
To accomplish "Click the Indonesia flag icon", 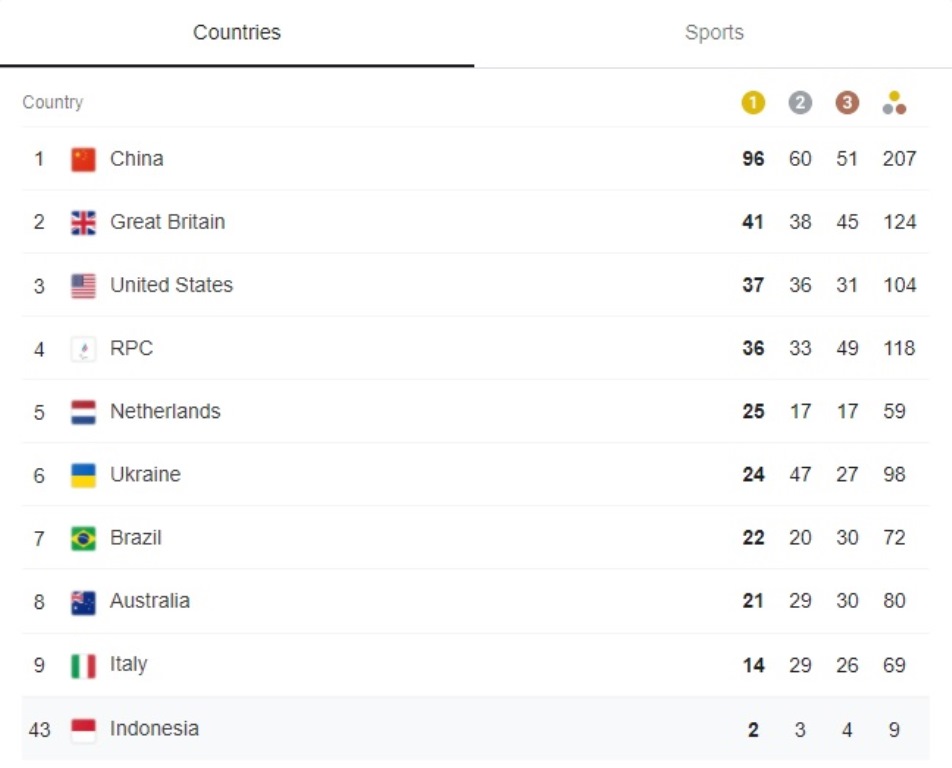I will pyautogui.click(x=84, y=729).
